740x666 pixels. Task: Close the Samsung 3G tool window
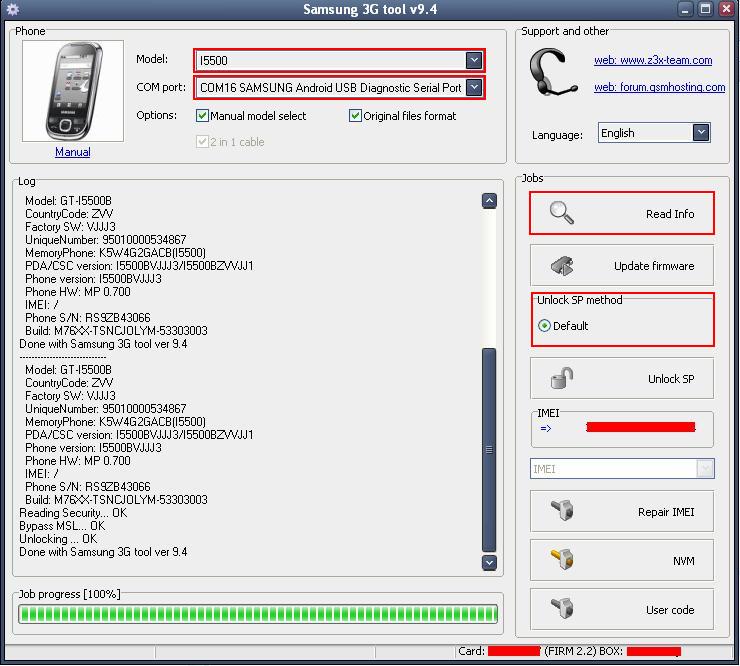(x=726, y=9)
